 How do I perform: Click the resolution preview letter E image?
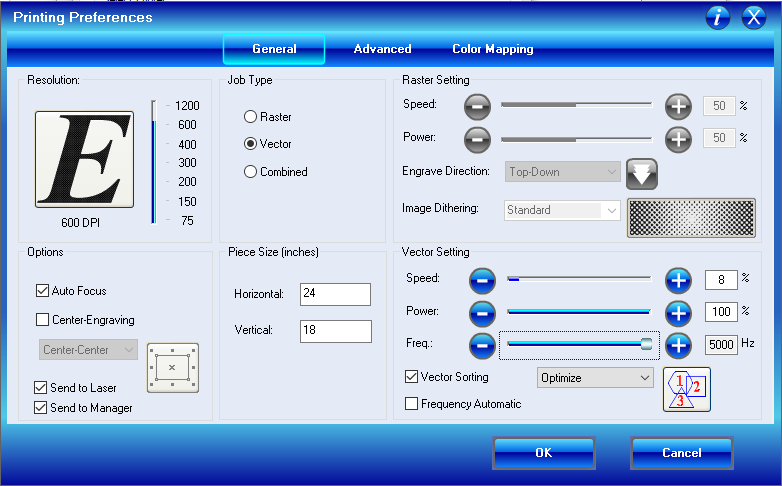(x=84, y=159)
